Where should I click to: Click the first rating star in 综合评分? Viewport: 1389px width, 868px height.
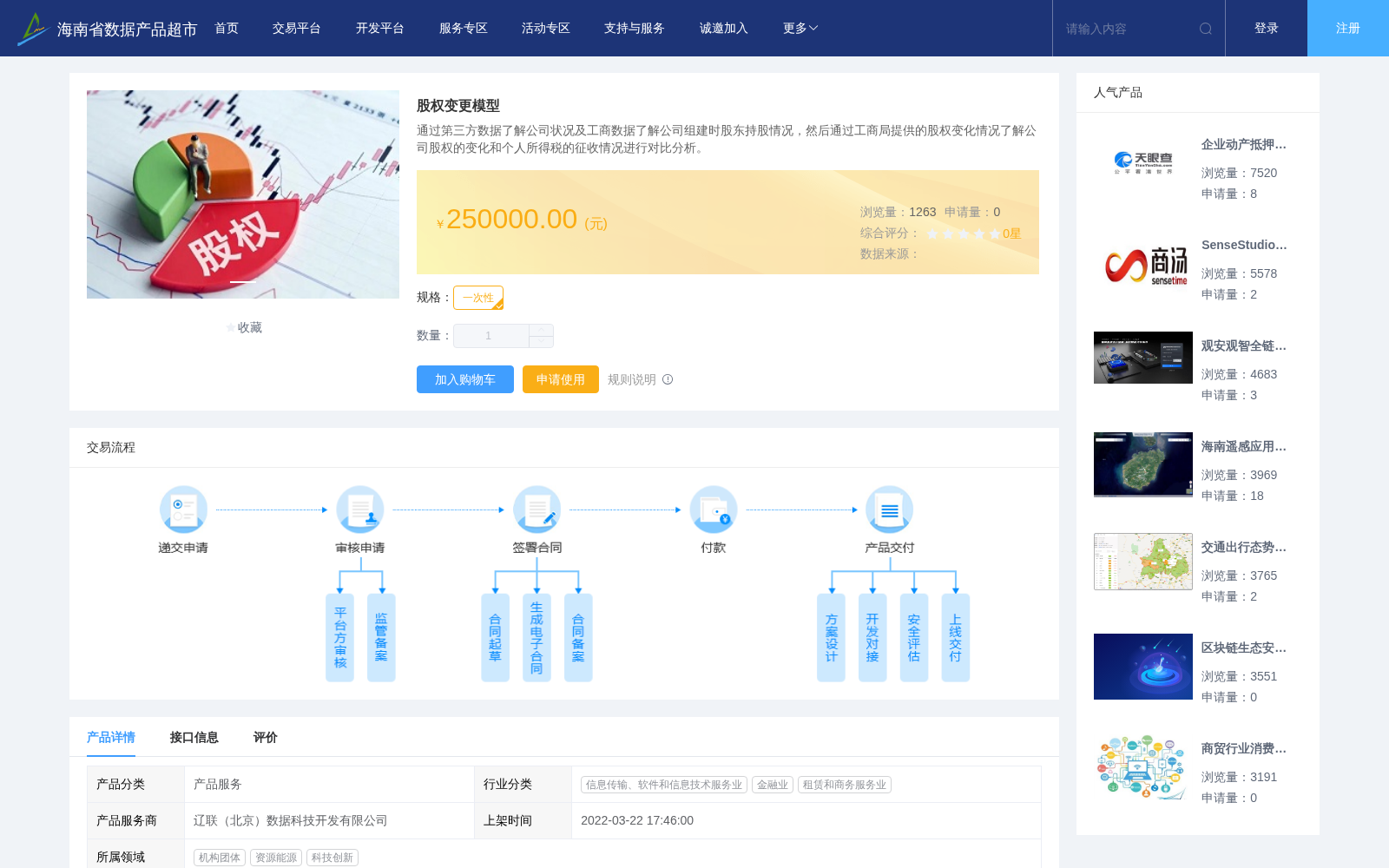click(932, 233)
